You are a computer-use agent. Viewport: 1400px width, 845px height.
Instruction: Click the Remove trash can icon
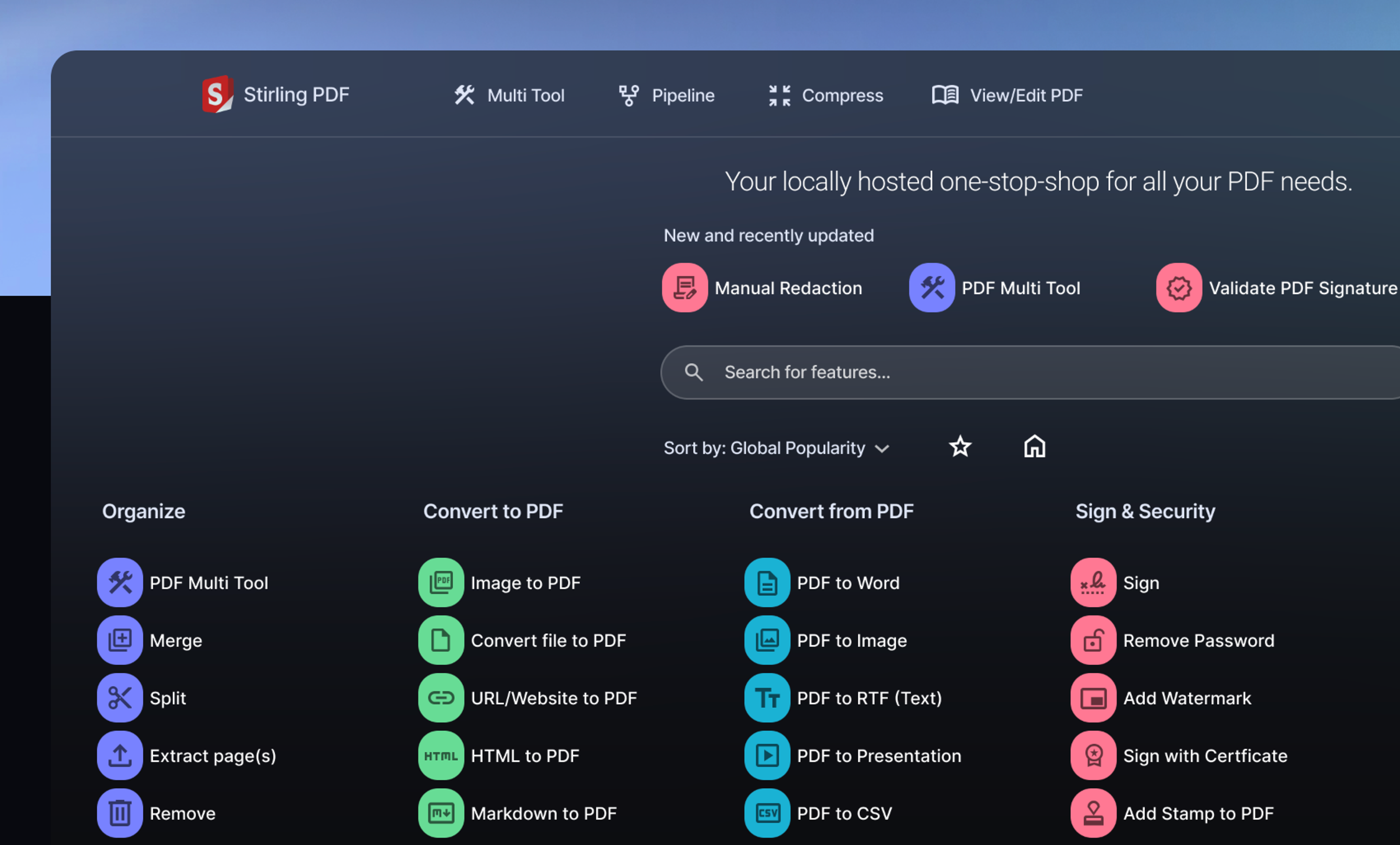point(120,813)
